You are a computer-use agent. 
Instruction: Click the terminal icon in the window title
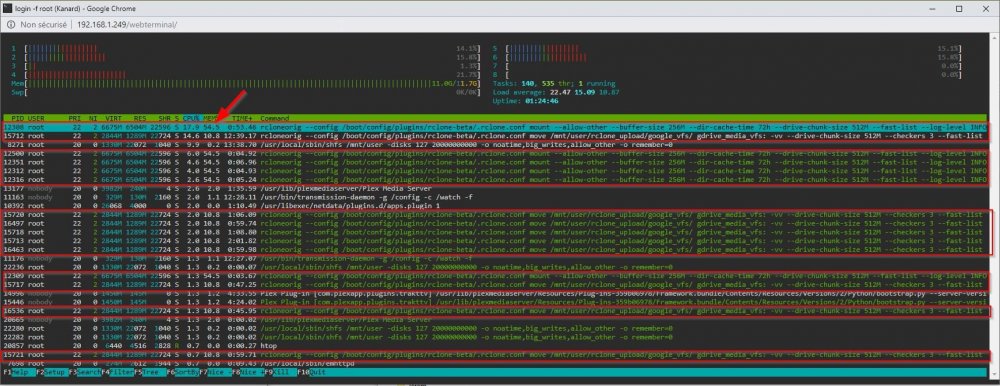[7, 8]
